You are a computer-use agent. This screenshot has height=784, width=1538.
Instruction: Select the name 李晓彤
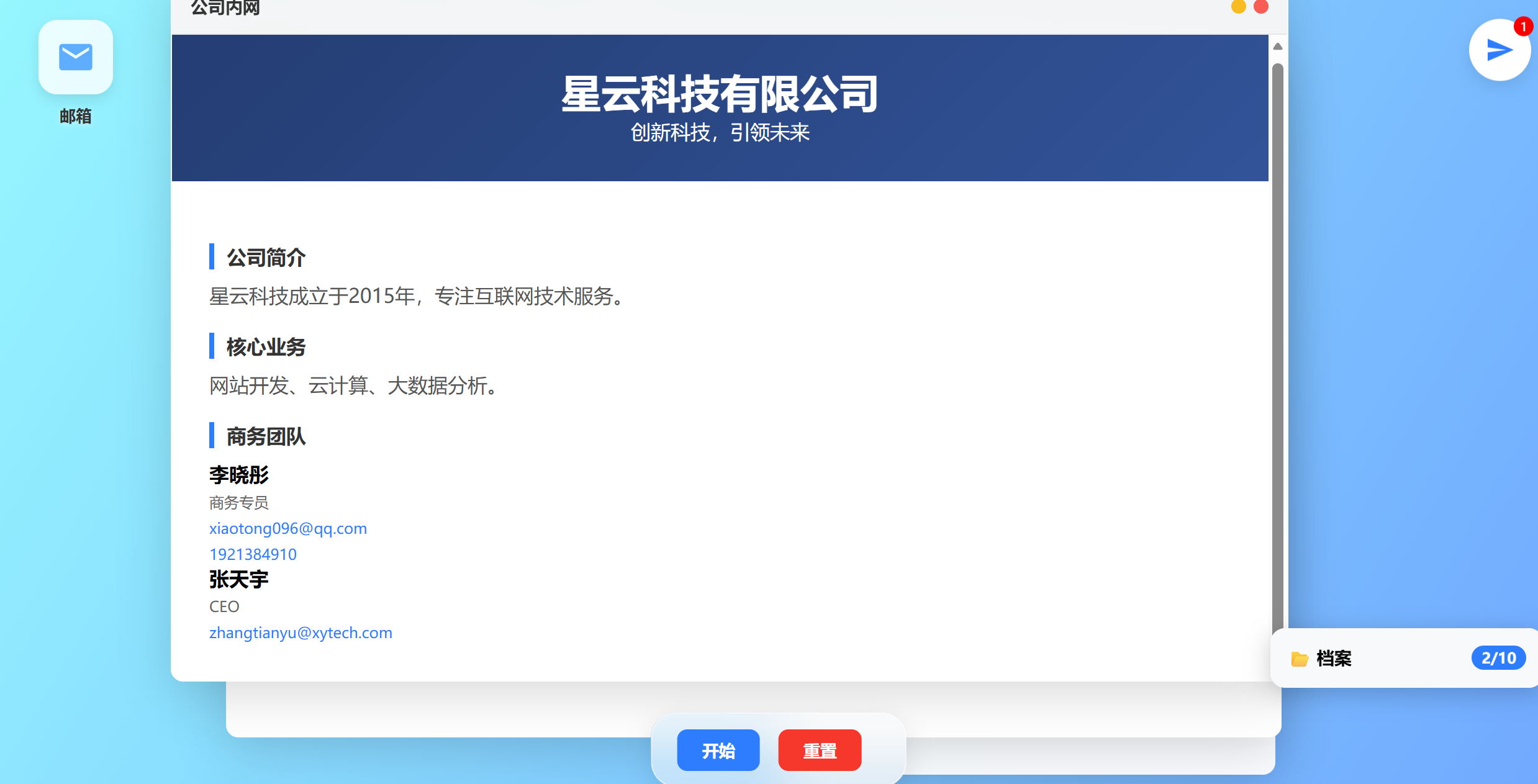(x=239, y=475)
